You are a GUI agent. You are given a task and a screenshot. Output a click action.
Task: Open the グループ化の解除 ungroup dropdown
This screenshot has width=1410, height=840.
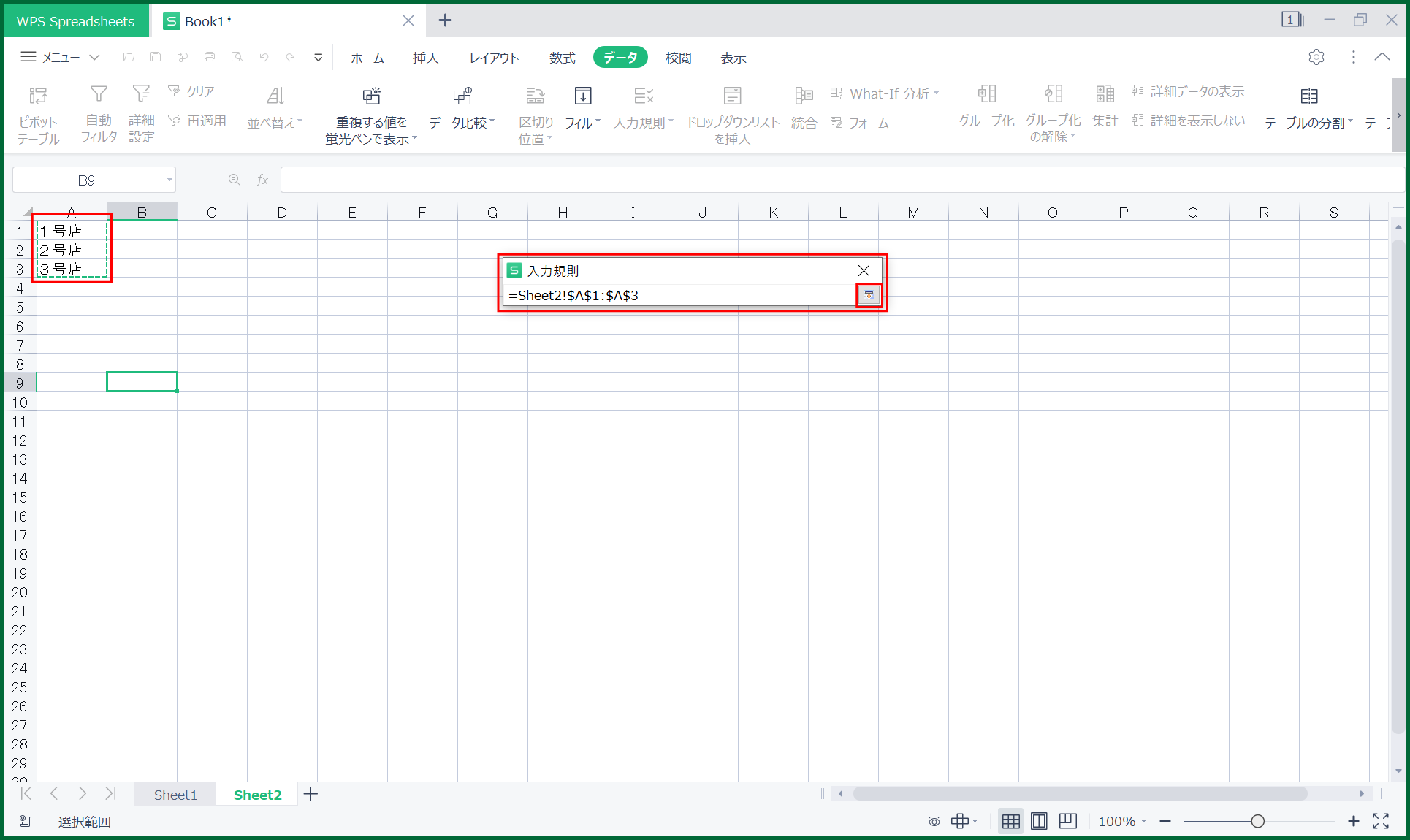pyautogui.click(x=1053, y=113)
